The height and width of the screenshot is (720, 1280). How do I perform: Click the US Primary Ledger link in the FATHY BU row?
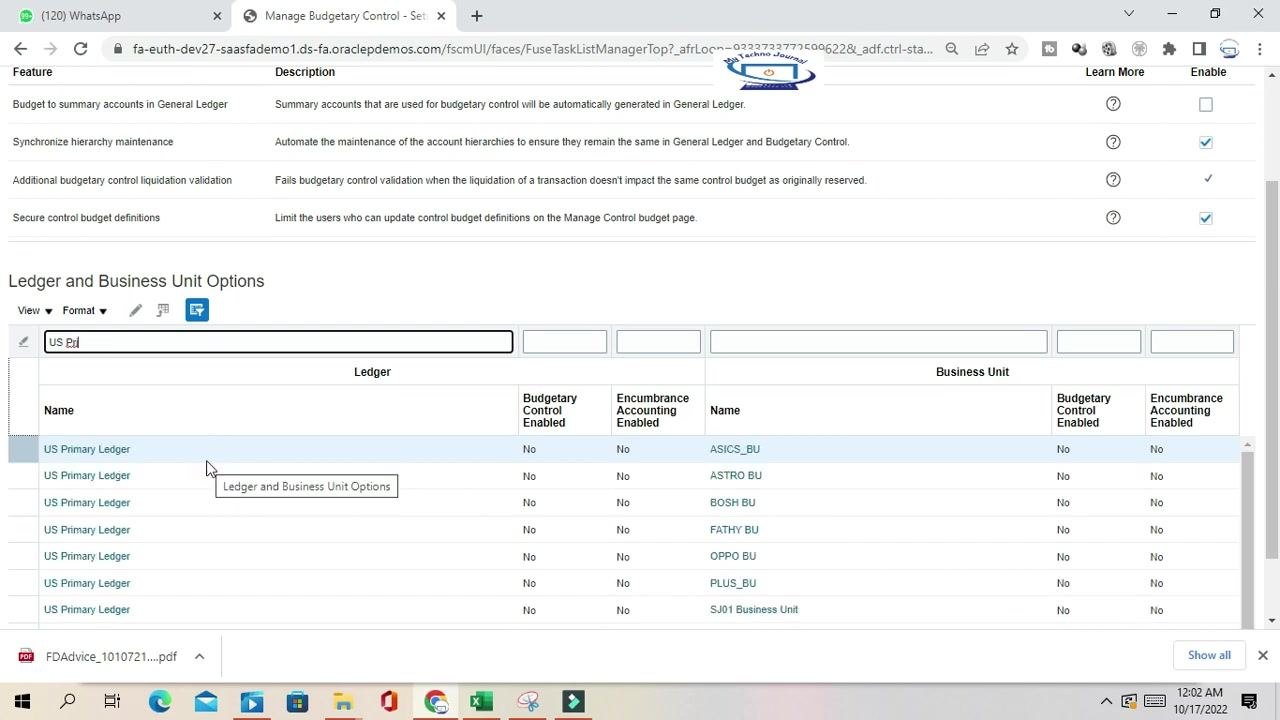(x=87, y=530)
